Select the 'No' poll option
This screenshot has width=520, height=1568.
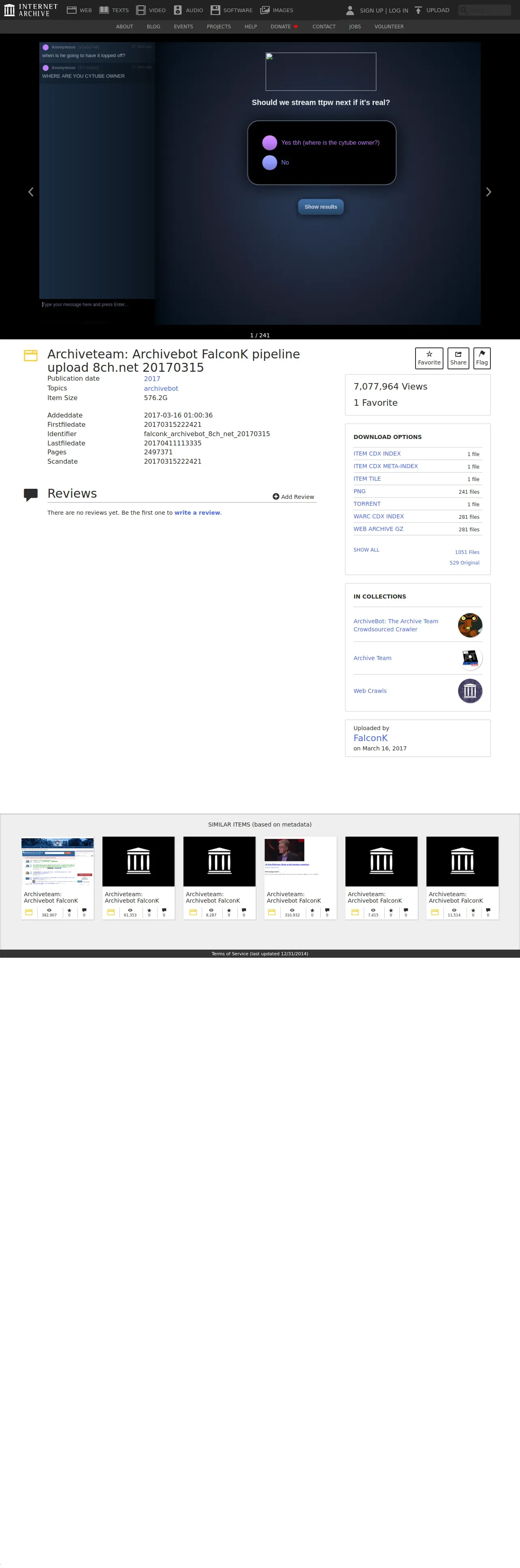270,162
